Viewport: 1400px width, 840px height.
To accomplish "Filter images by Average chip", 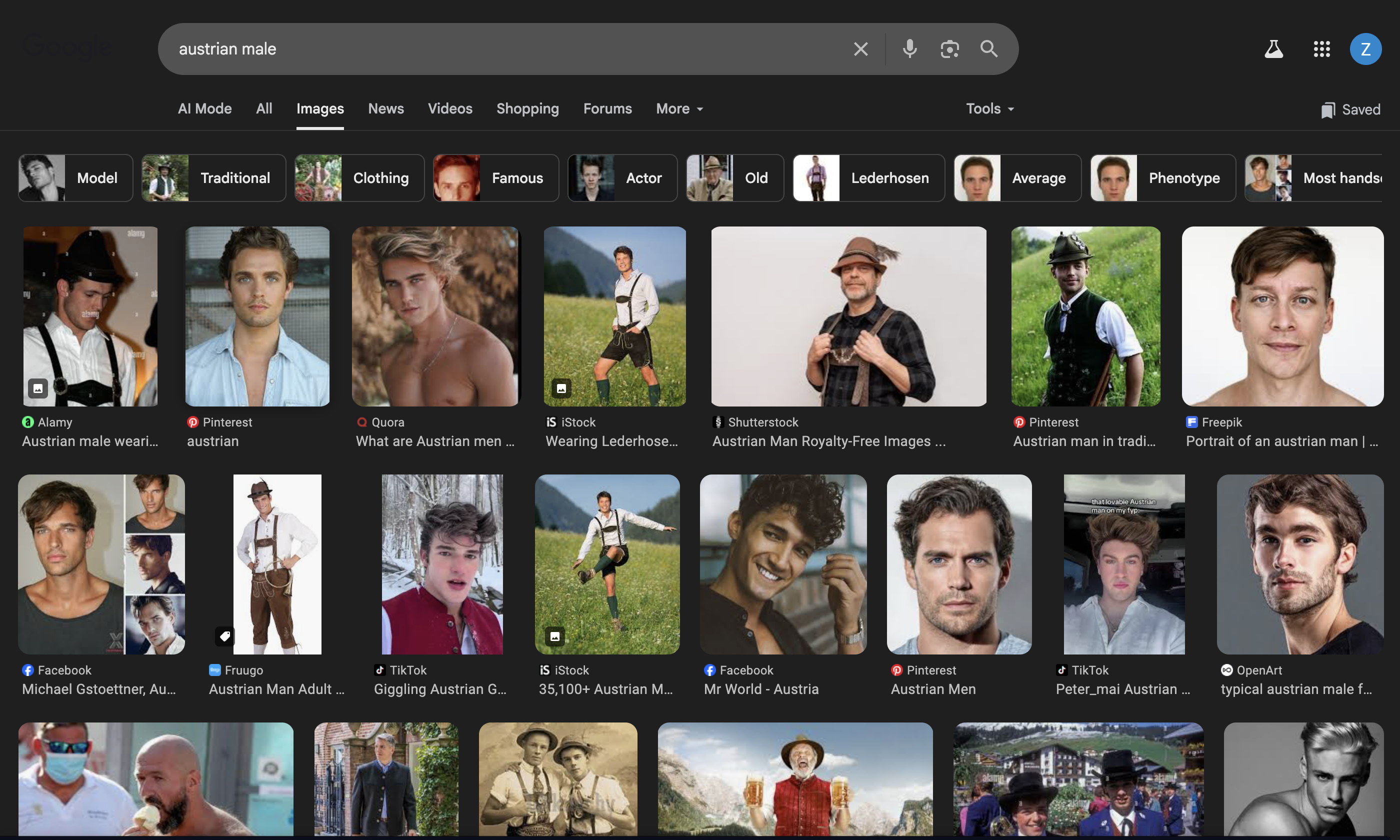I will (1017, 177).
